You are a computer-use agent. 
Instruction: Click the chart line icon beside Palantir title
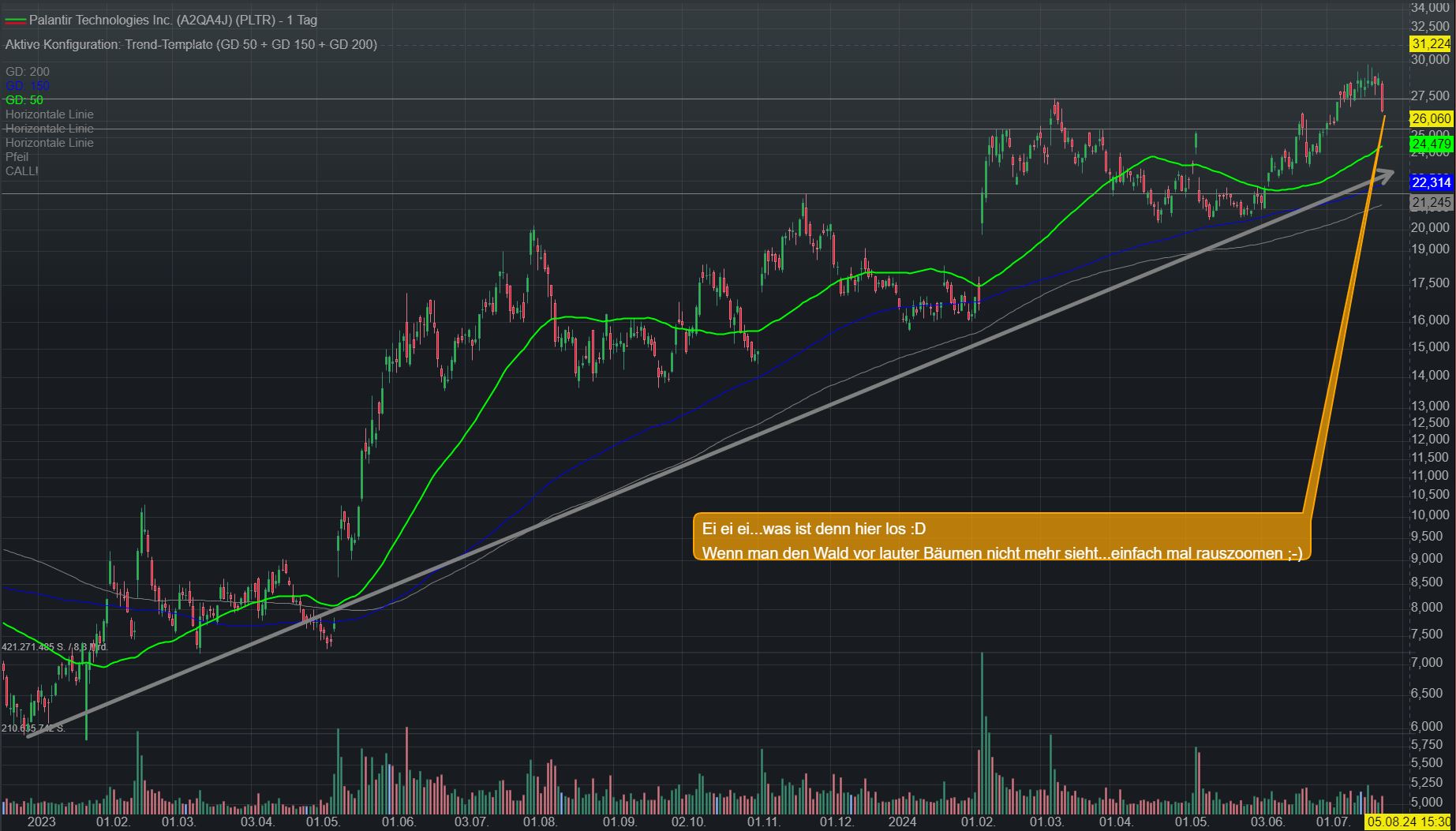16,21
